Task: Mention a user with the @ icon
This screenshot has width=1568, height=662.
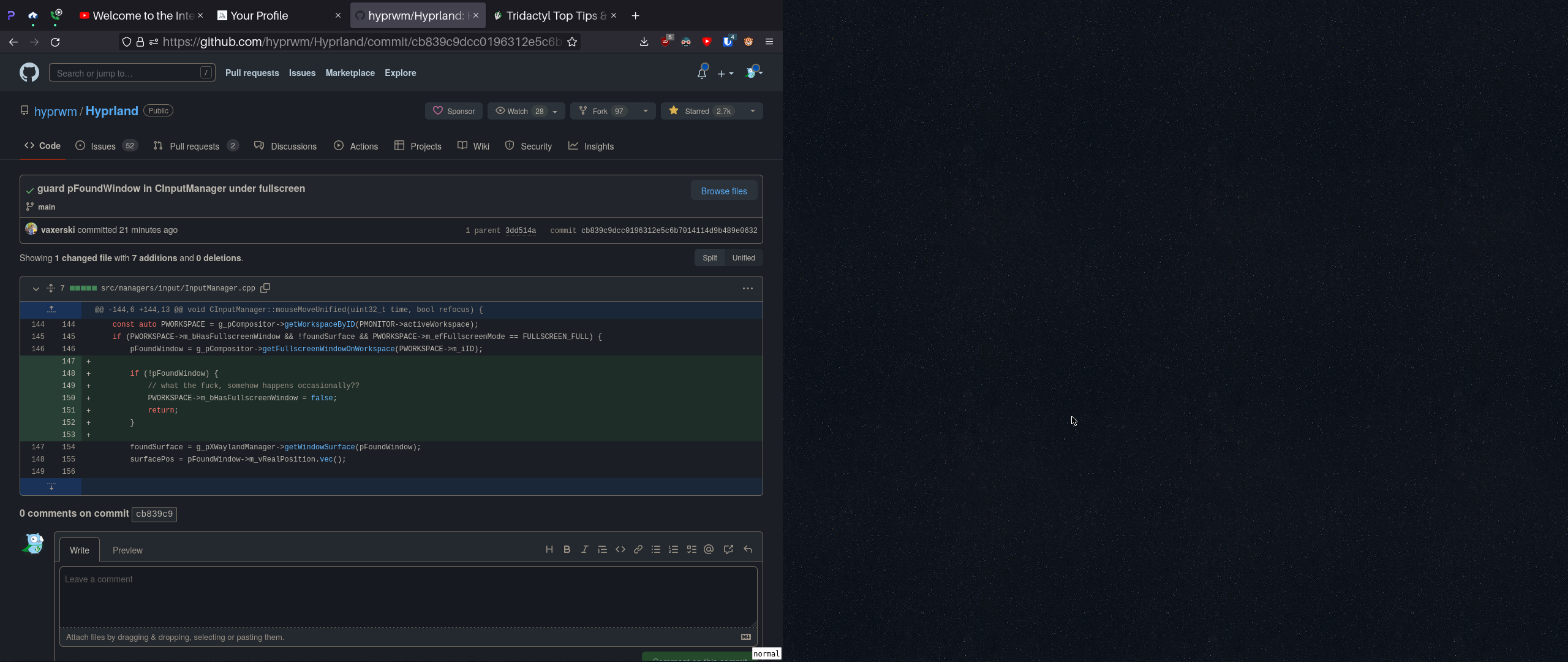Action: click(x=708, y=549)
